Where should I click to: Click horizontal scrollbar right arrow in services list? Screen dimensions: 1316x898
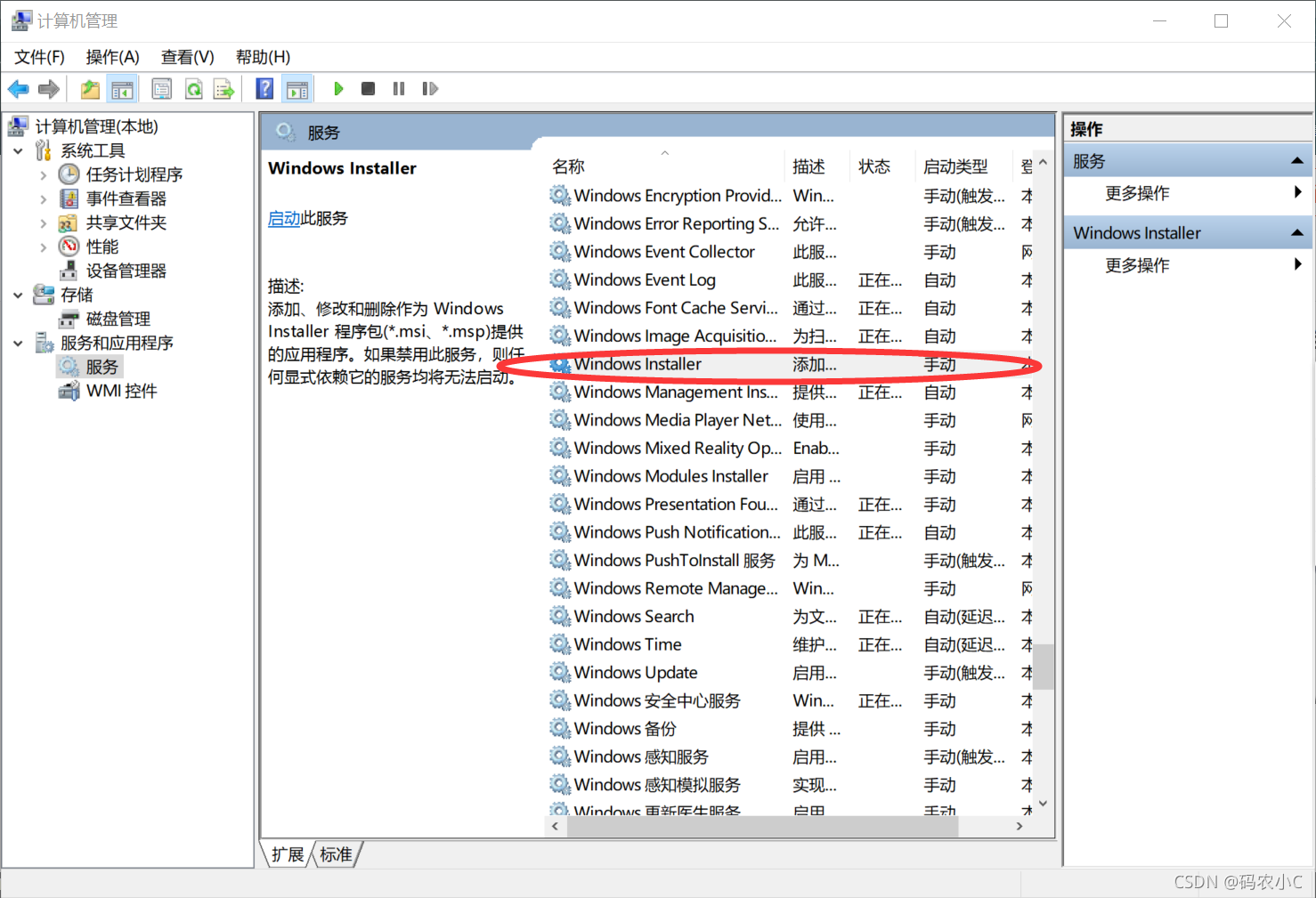click(1020, 827)
